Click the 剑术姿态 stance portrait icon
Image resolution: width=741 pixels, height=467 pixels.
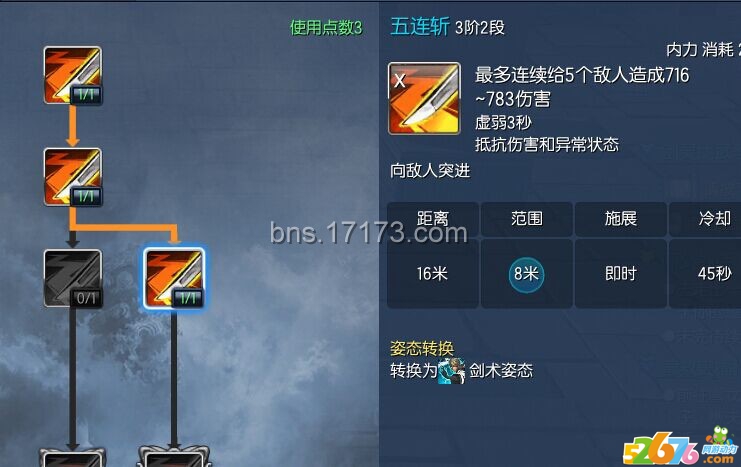tap(451, 371)
